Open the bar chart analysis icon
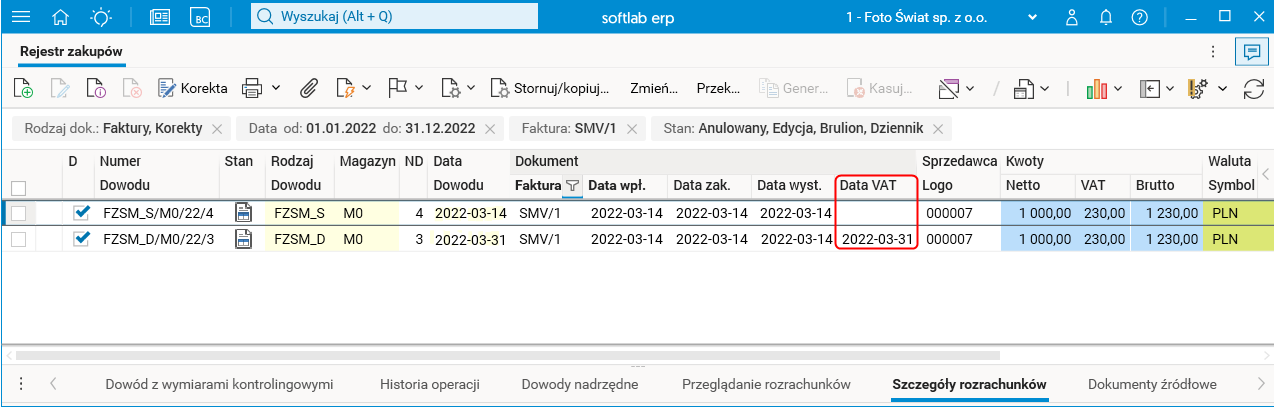Screen dimensions: 1274x407 [1098, 88]
